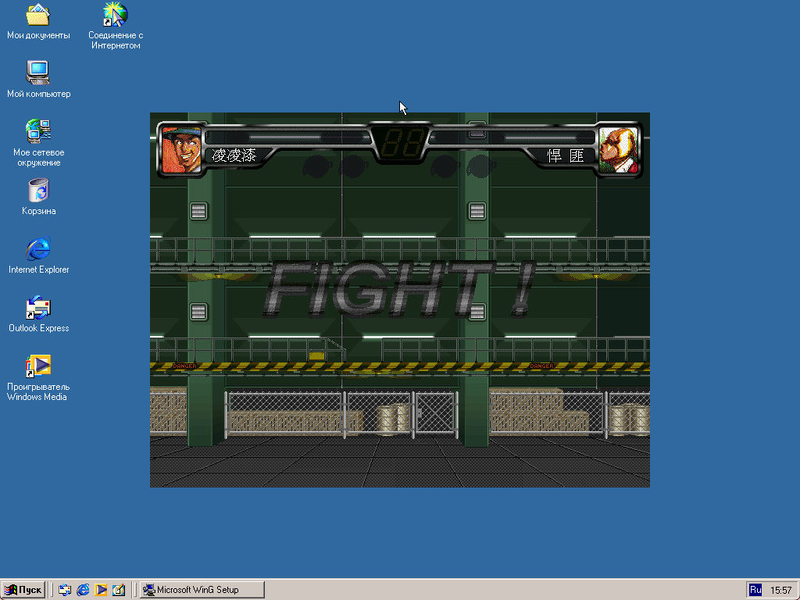Click the right player health bar
800x600 pixels.
point(512,137)
